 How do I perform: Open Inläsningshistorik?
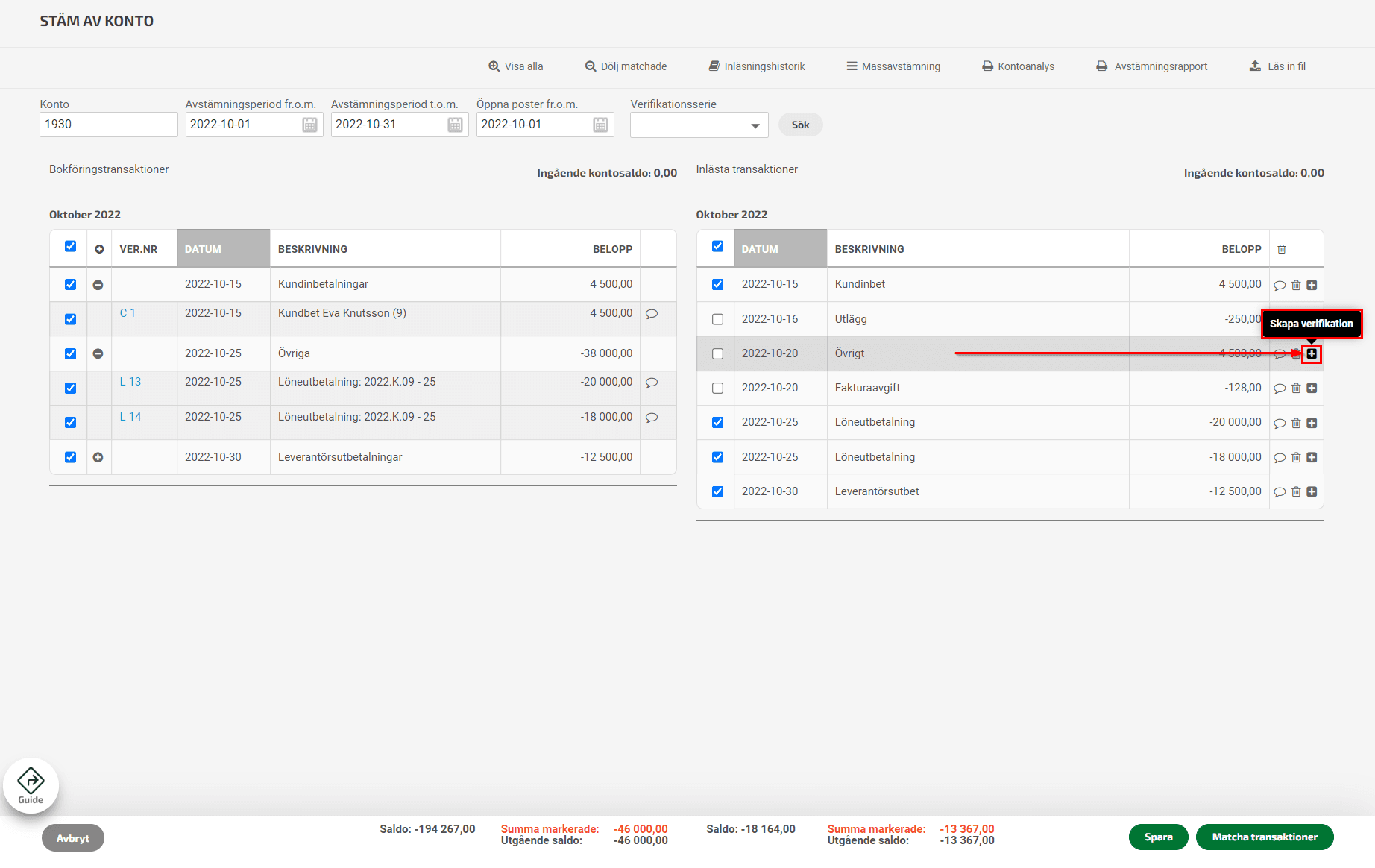(756, 66)
